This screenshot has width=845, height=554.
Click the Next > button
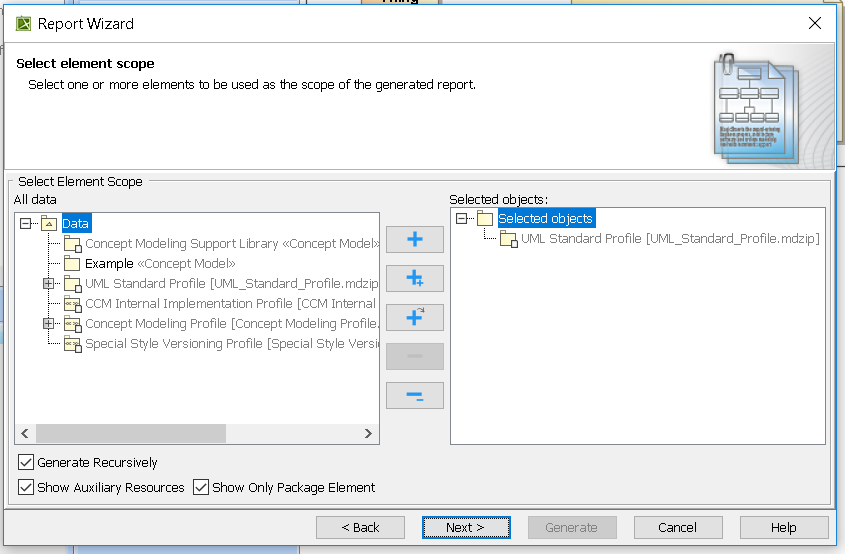coord(465,527)
